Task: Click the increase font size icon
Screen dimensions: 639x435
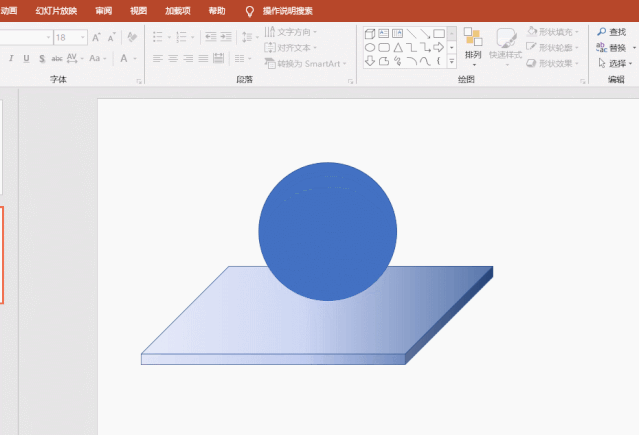Action: [97, 37]
